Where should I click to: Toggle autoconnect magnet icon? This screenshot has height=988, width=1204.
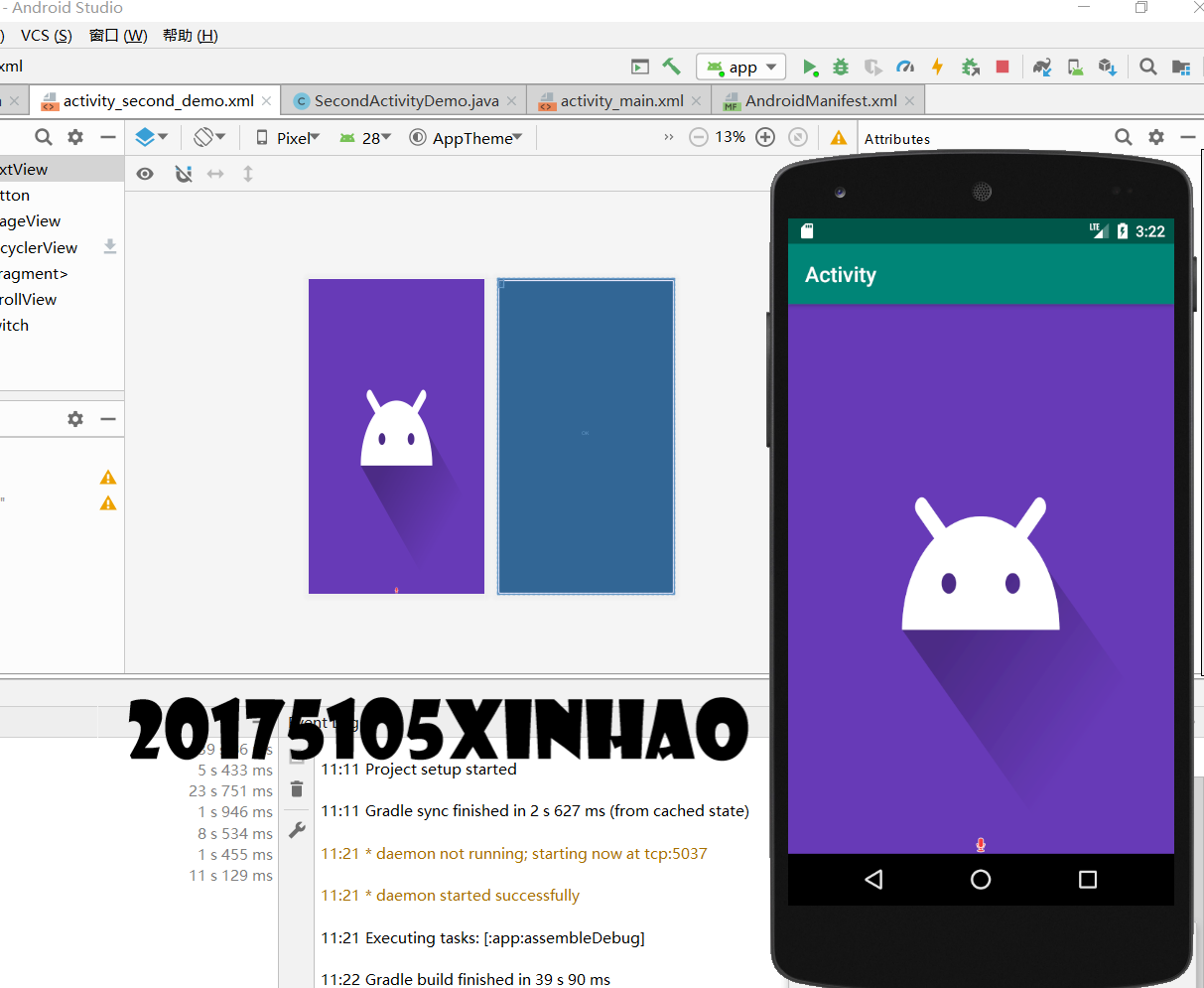183,174
